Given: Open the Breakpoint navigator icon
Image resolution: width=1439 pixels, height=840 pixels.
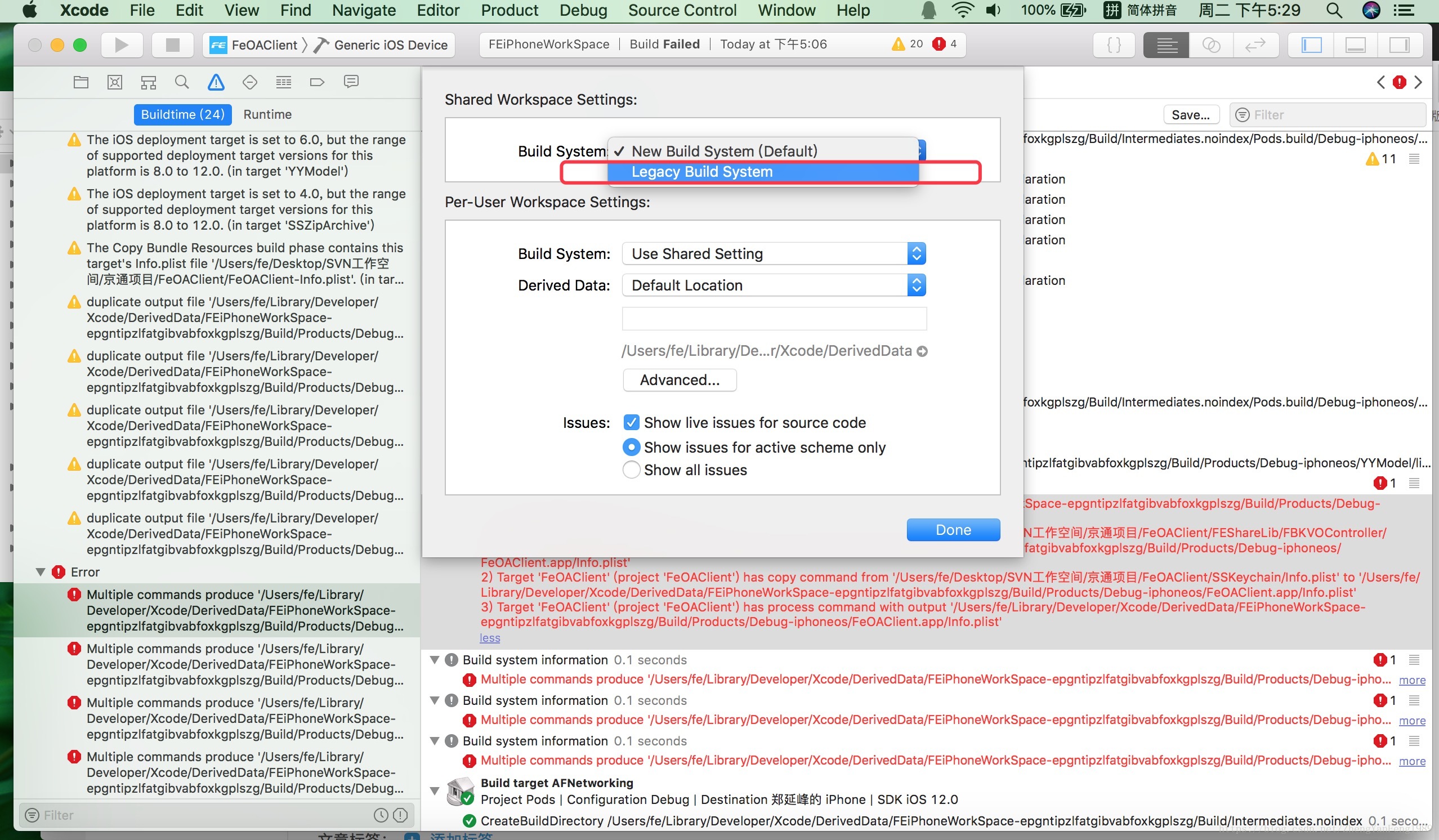Looking at the screenshot, I should tap(317, 82).
